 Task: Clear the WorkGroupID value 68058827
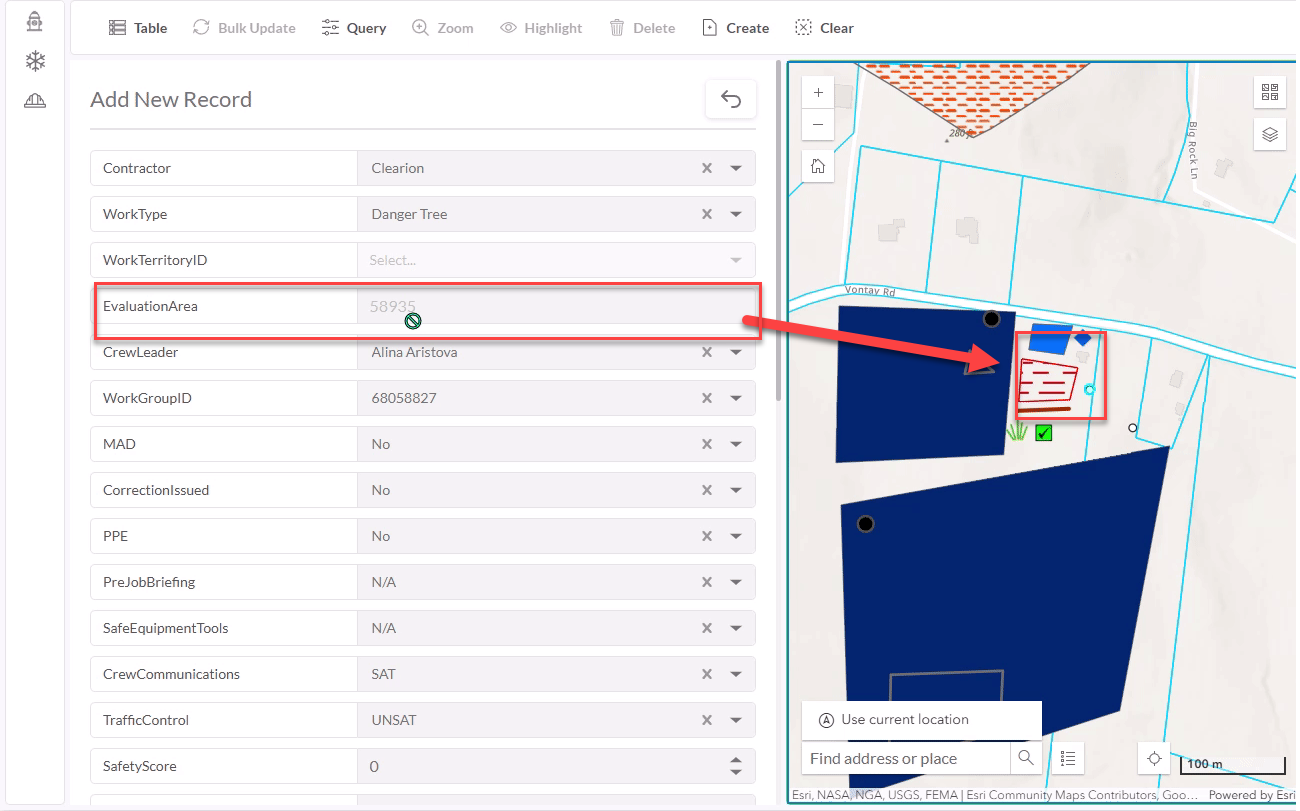(707, 398)
